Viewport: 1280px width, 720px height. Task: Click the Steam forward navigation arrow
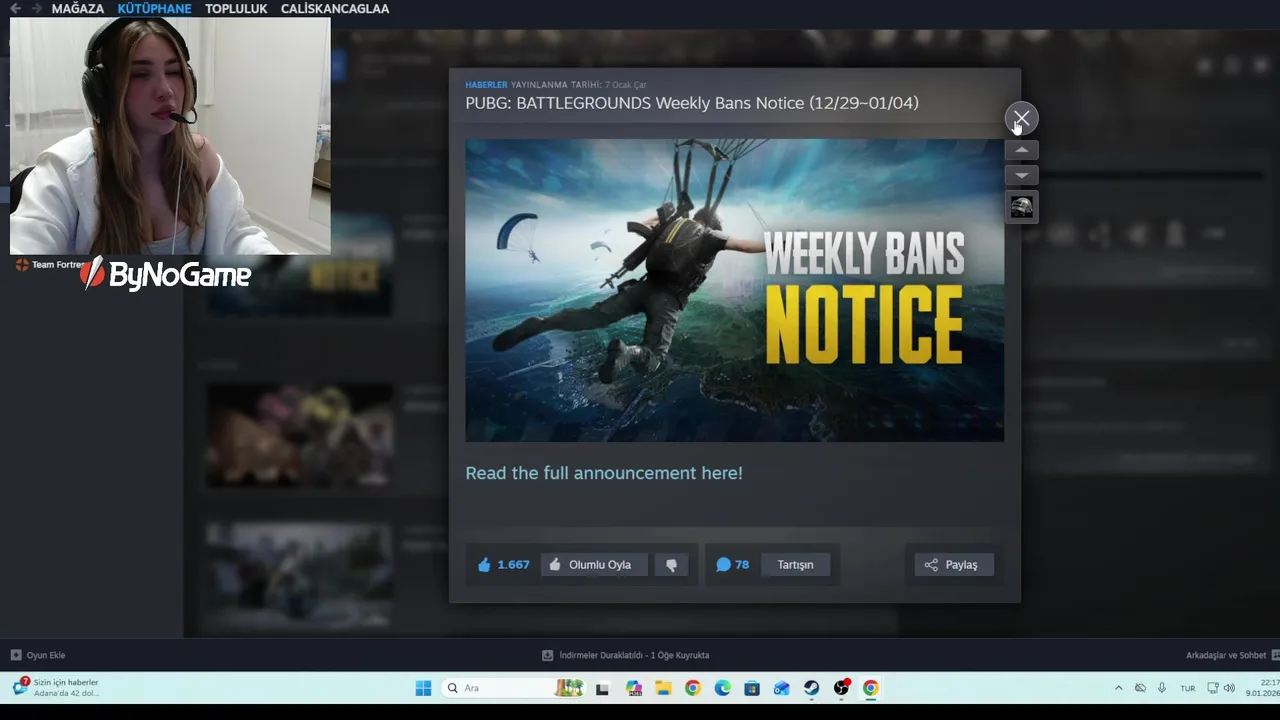(x=37, y=8)
